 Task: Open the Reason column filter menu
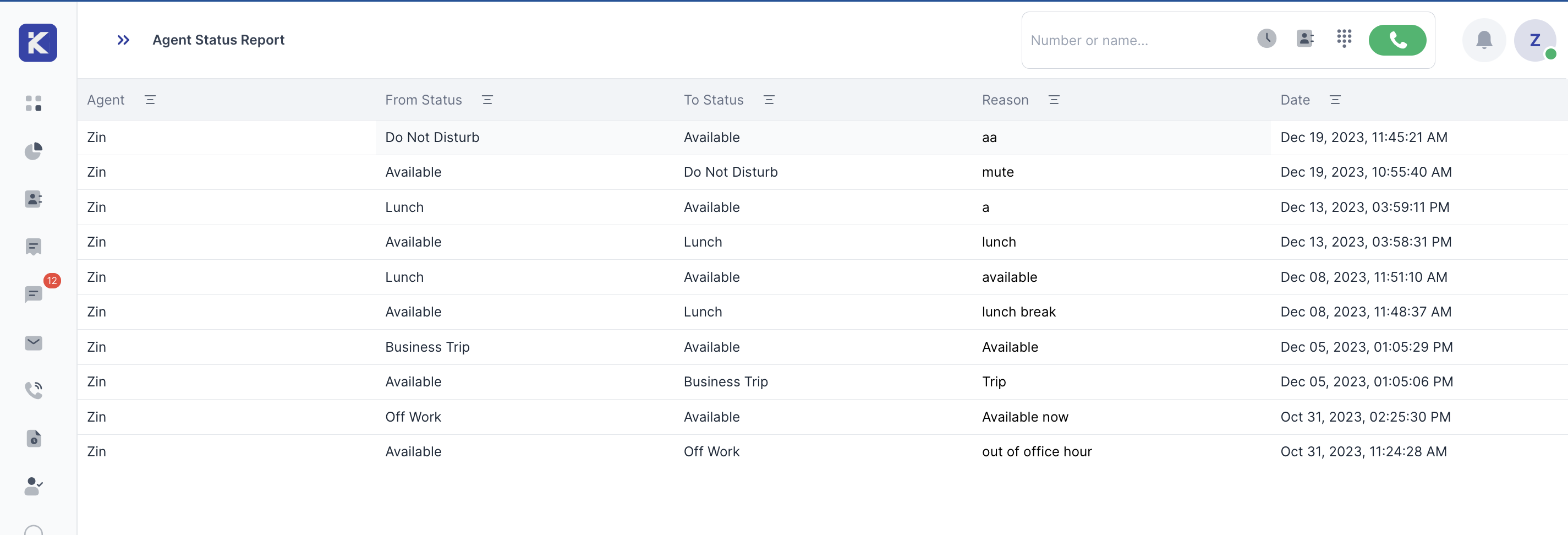point(1054,100)
